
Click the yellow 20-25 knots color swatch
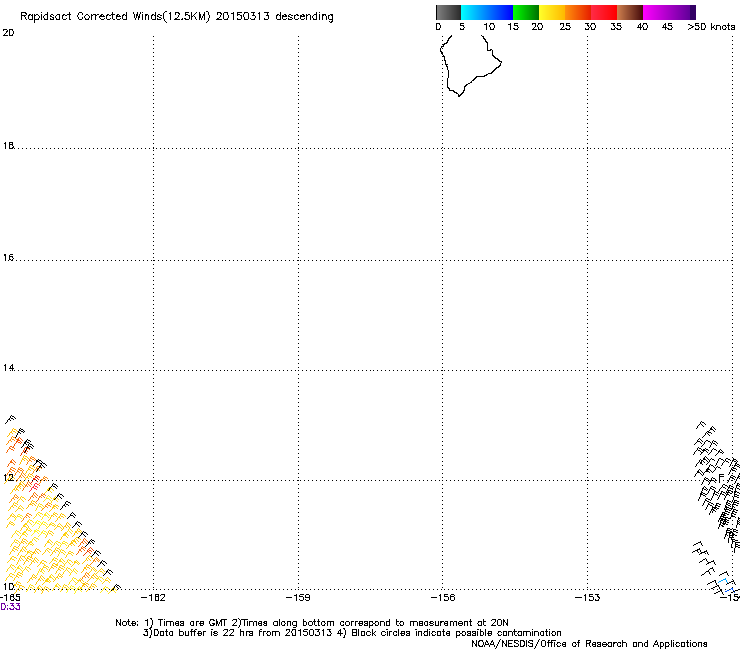click(x=552, y=12)
